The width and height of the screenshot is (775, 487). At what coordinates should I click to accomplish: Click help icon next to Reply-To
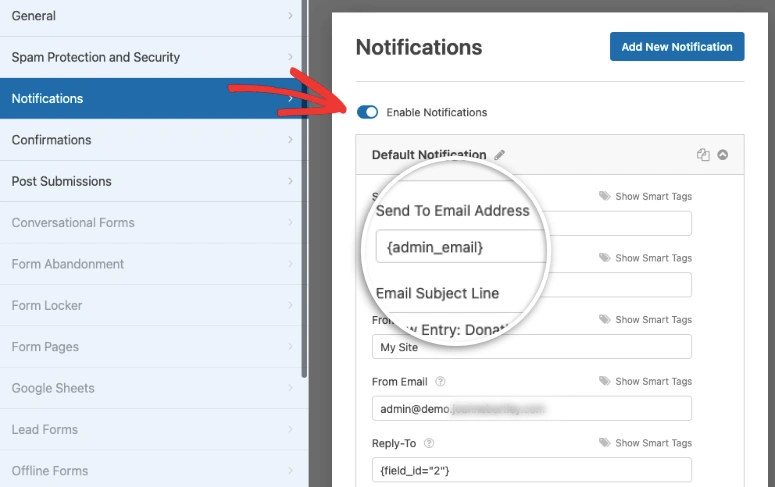tap(429, 443)
